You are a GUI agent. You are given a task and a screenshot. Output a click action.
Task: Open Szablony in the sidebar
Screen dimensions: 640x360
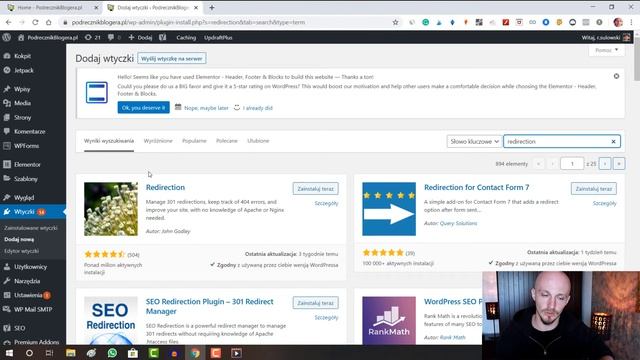tap(25, 179)
